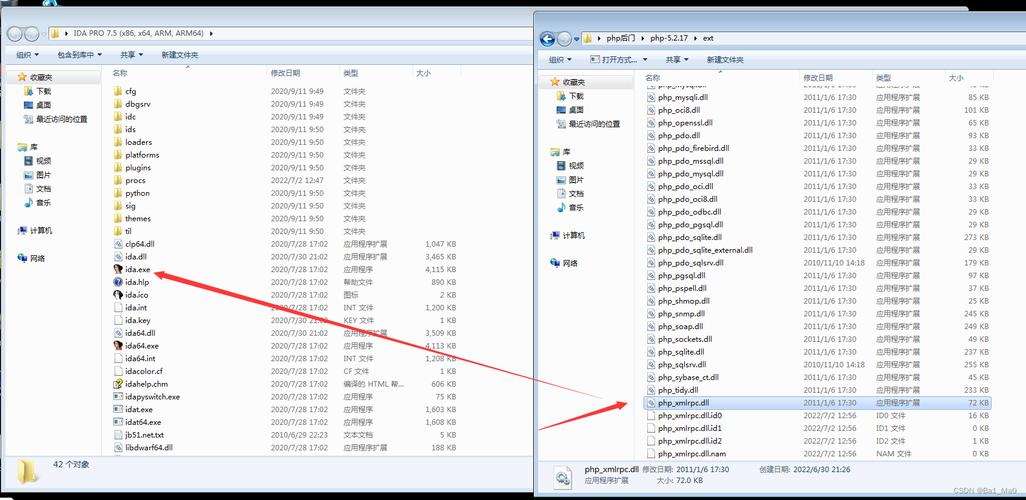1026x500 pixels.
Task: Expand the breadcrumb arrow after IDA PRO 7.5
Action: click(211, 33)
